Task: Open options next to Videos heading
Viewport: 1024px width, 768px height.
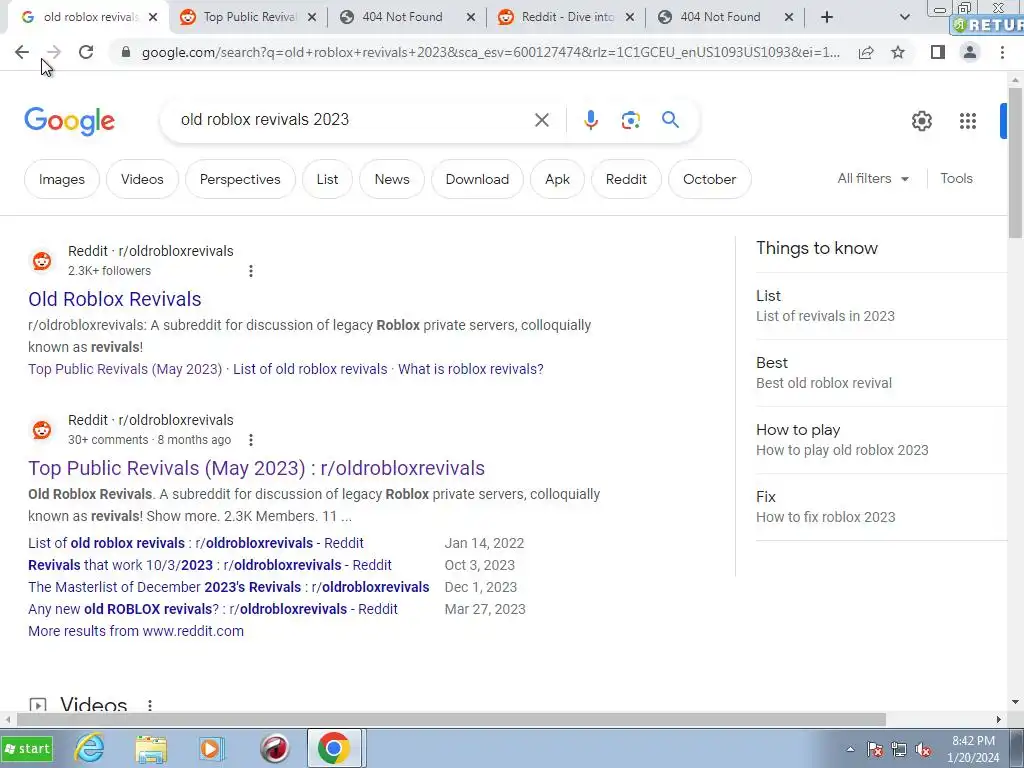Action: coord(150,705)
